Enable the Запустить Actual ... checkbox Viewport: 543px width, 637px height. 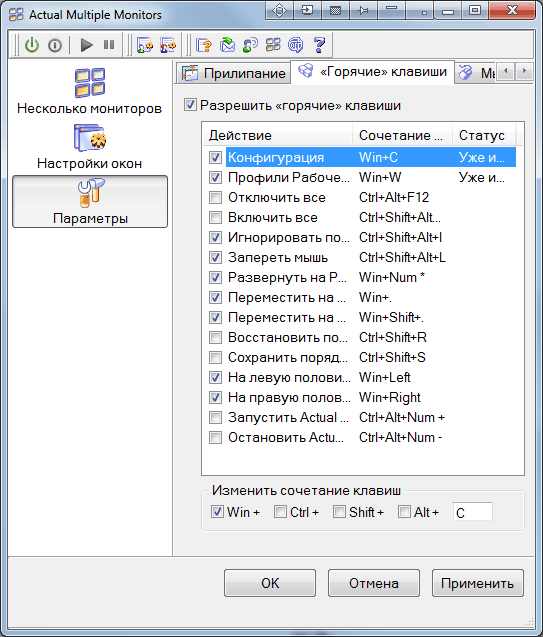pyautogui.click(x=215, y=417)
